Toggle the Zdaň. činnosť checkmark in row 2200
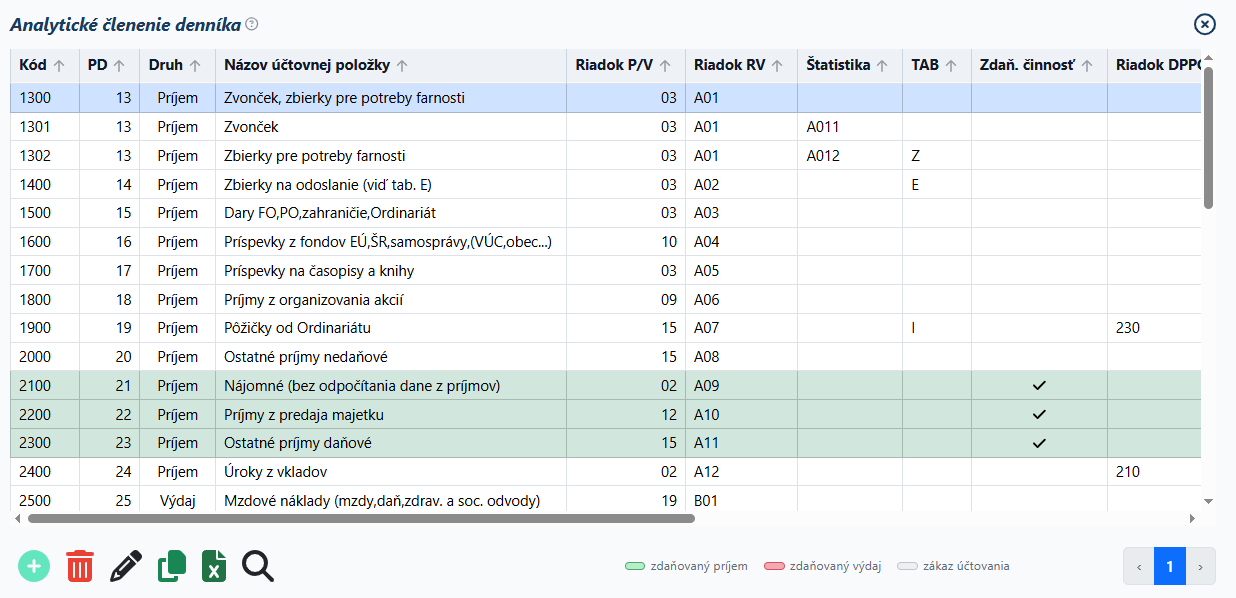Image resolution: width=1236 pixels, height=598 pixels. pos(1039,414)
